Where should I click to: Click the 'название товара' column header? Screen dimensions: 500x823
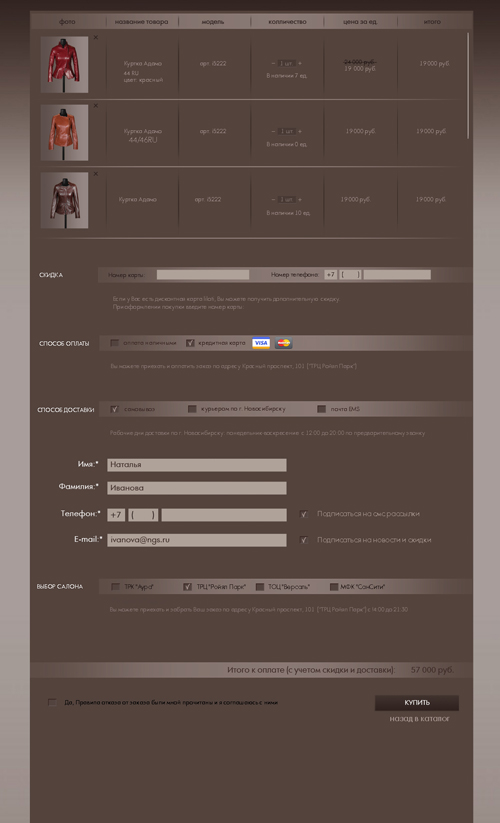(x=142, y=22)
